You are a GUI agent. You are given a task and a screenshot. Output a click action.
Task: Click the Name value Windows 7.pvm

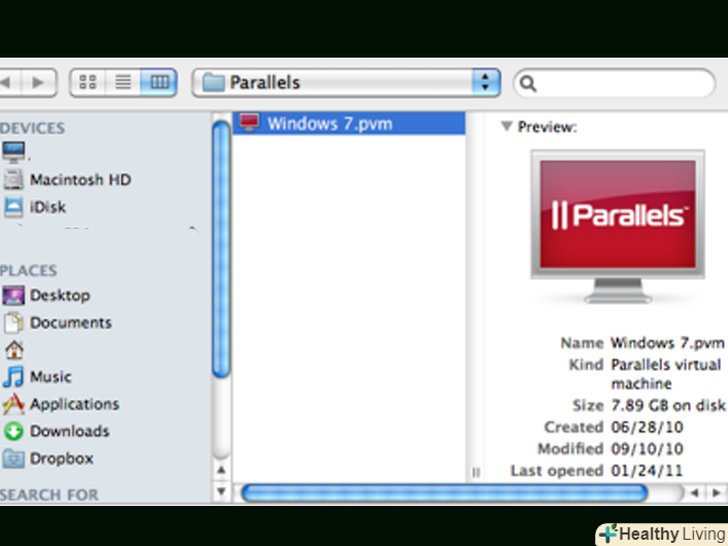tap(667, 343)
